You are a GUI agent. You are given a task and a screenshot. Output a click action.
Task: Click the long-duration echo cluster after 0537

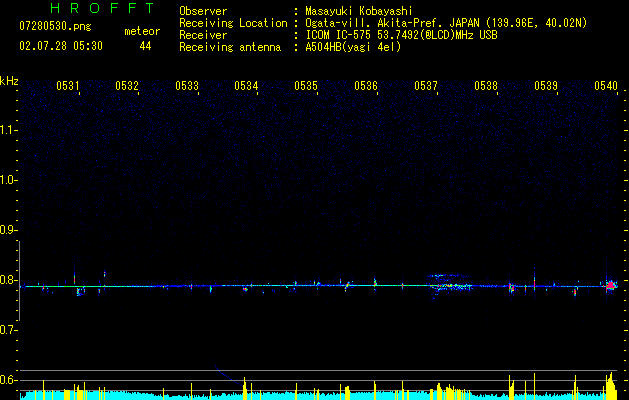pos(451,285)
